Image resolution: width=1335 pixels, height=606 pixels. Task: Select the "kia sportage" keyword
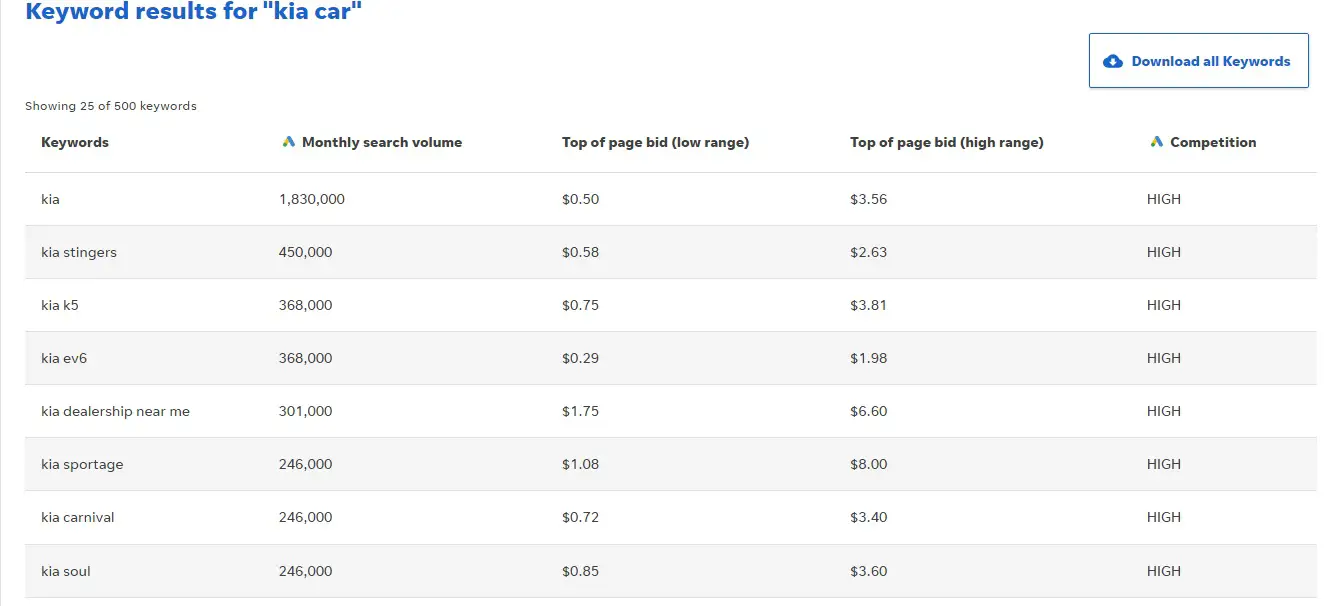click(82, 464)
